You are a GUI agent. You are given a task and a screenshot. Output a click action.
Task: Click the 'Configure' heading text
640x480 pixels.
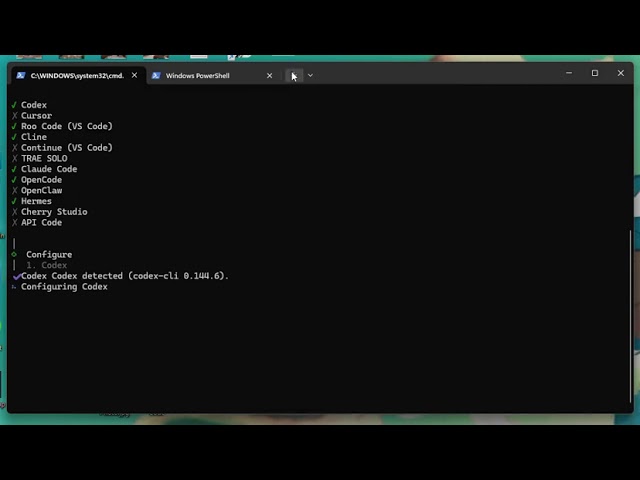pos(49,254)
